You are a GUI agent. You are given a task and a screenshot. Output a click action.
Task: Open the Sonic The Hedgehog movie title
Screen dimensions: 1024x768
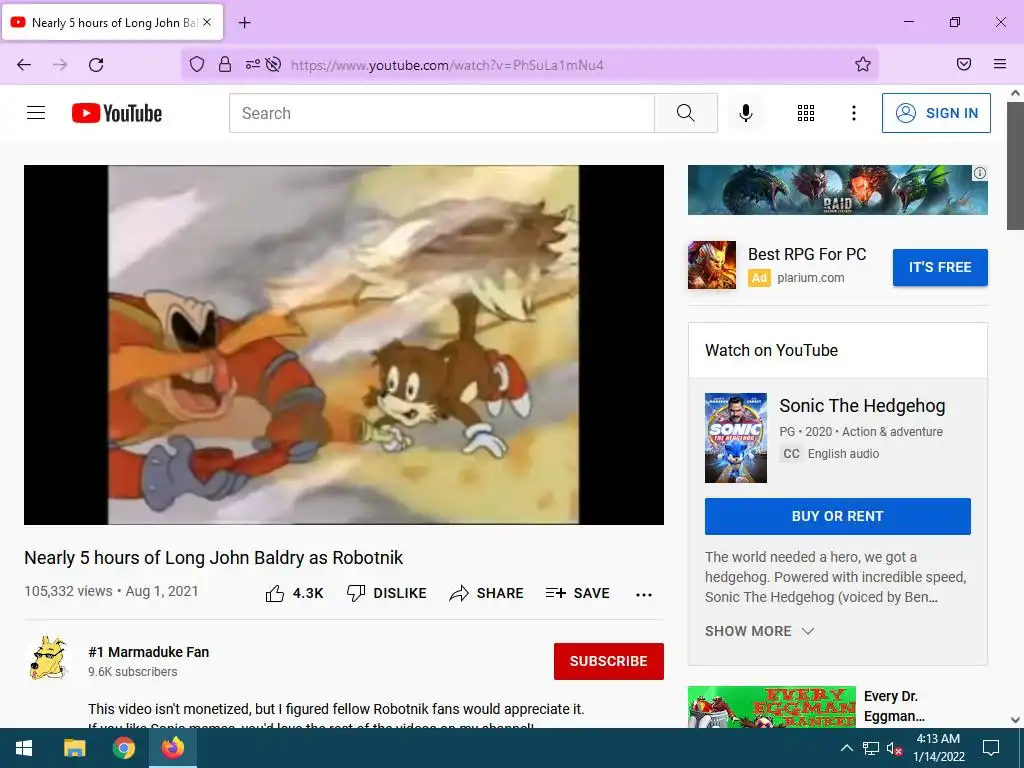[862, 406]
